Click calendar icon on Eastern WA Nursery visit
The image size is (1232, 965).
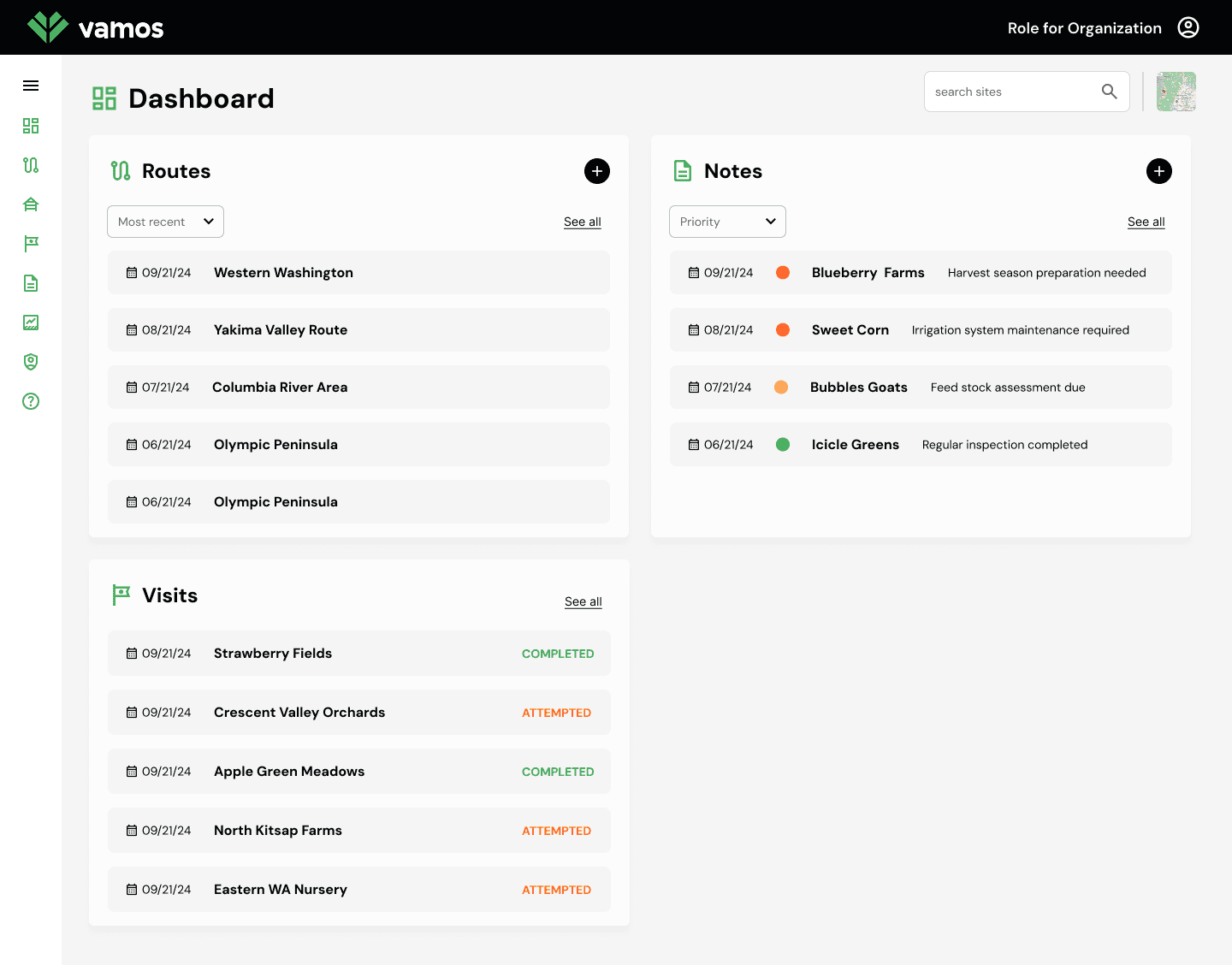click(132, 890)
